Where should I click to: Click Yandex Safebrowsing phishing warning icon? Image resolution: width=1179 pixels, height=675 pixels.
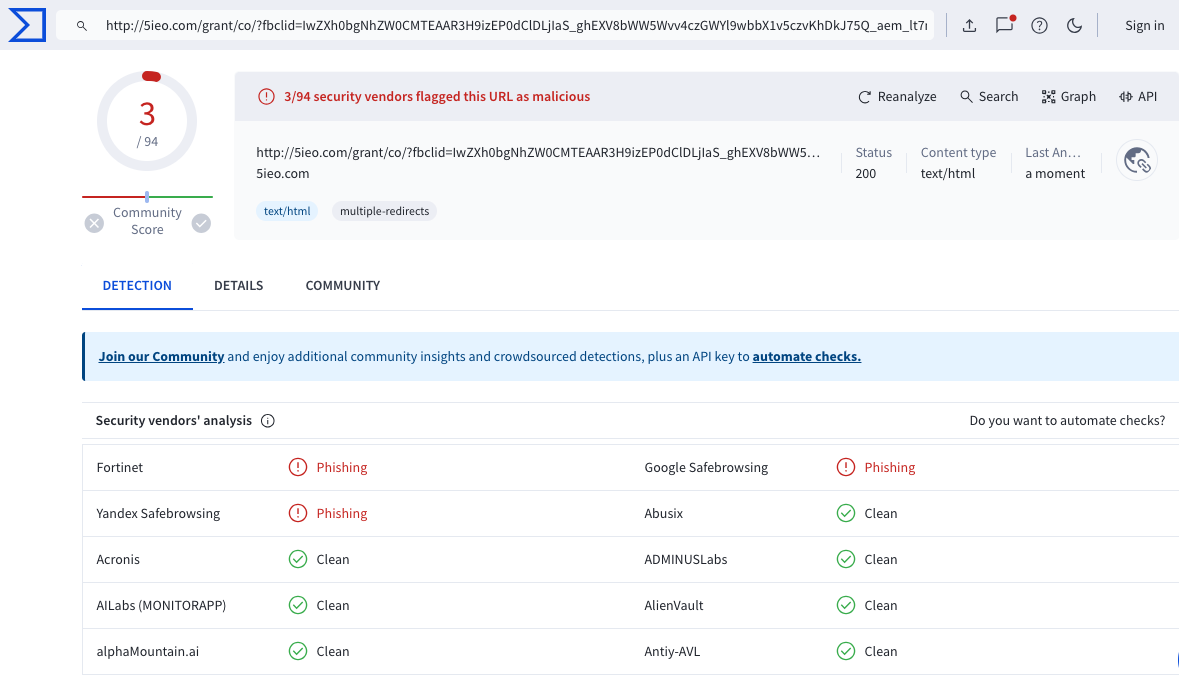point(298,513)
